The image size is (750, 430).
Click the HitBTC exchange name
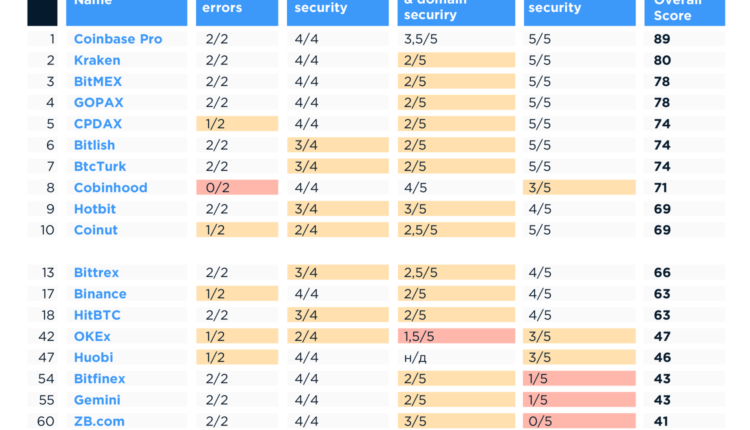click(98, 315)
